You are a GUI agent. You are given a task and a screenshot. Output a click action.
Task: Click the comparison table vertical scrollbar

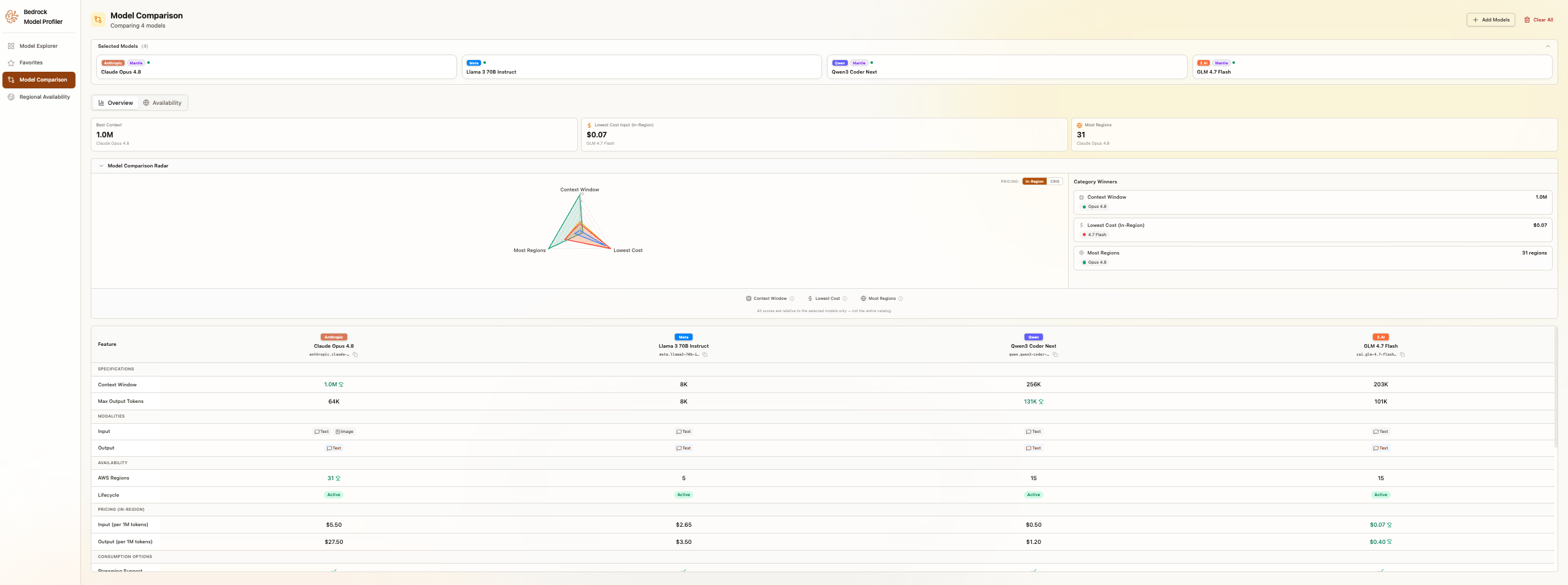1556,386
